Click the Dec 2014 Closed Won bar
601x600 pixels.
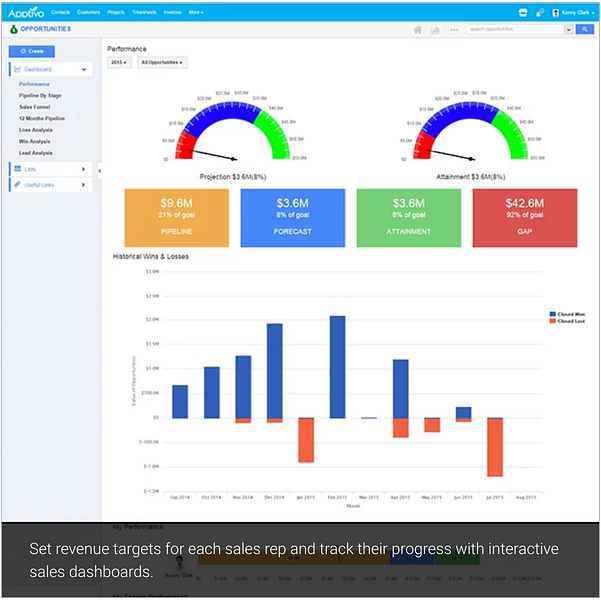[x=274, y=371]
